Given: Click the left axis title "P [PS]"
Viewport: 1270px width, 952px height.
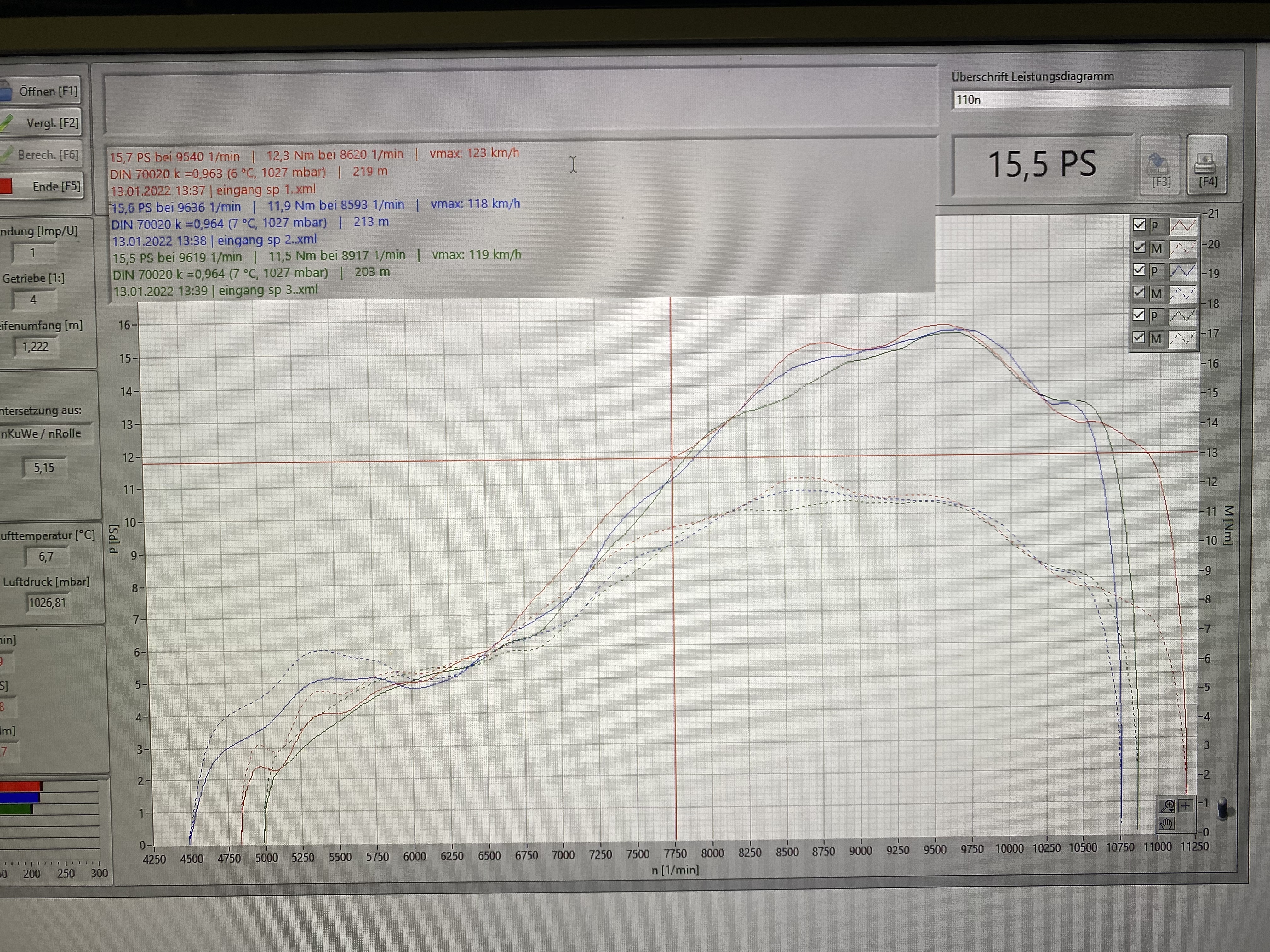Looking at the screenshot, I should click(x=114, y=539).
